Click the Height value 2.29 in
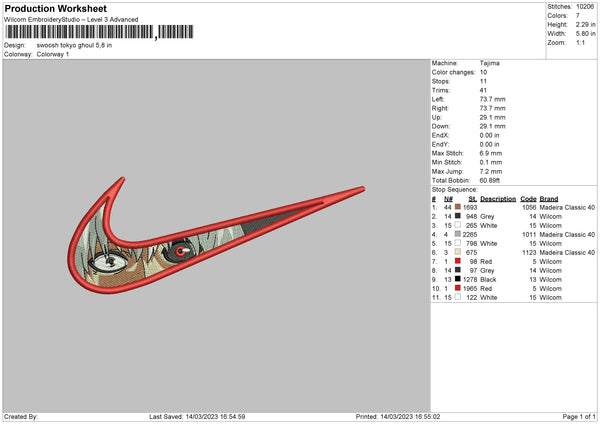 [585, 24]
